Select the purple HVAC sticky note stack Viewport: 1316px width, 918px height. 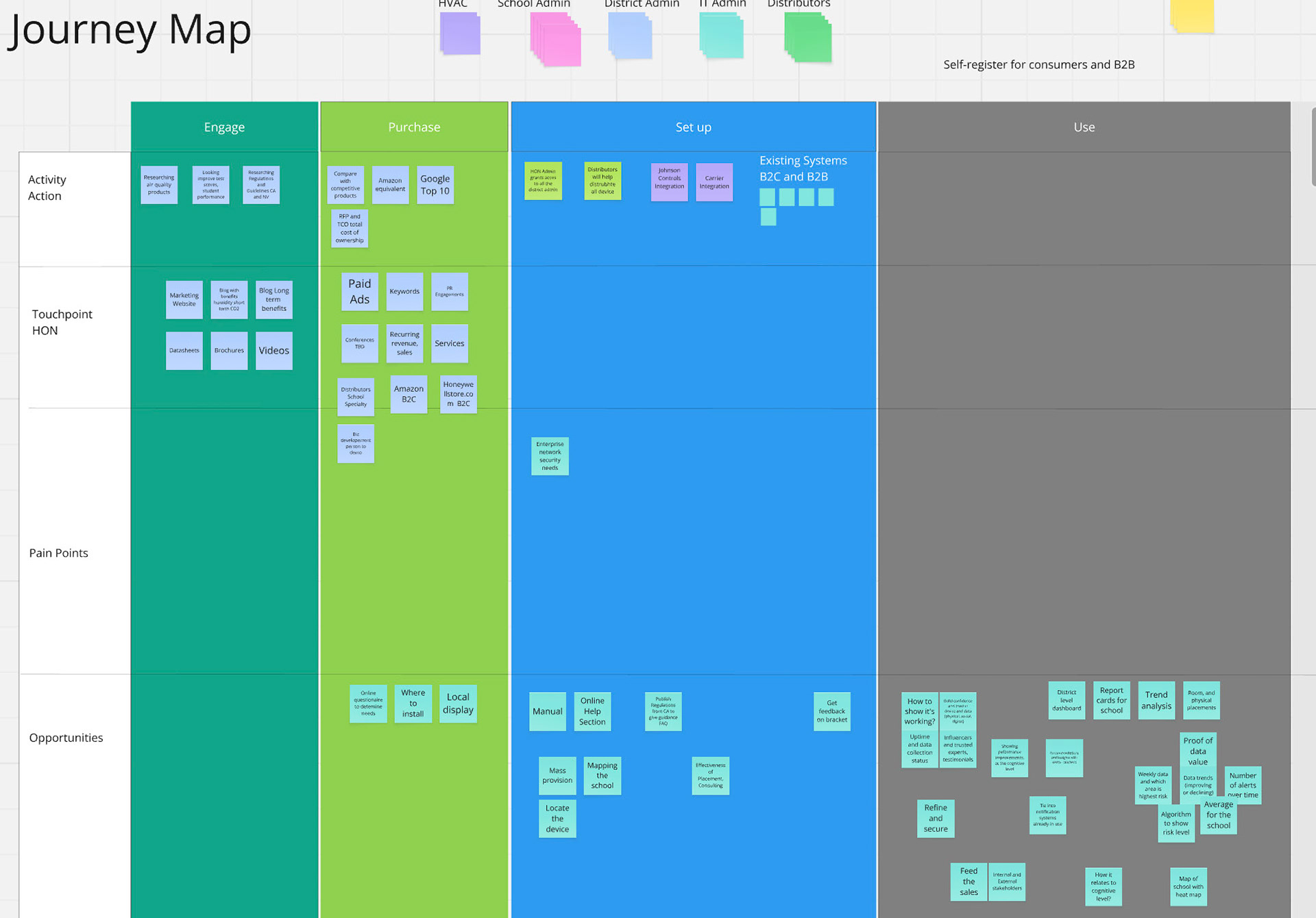pyautogui.click(x=459, y=33)
